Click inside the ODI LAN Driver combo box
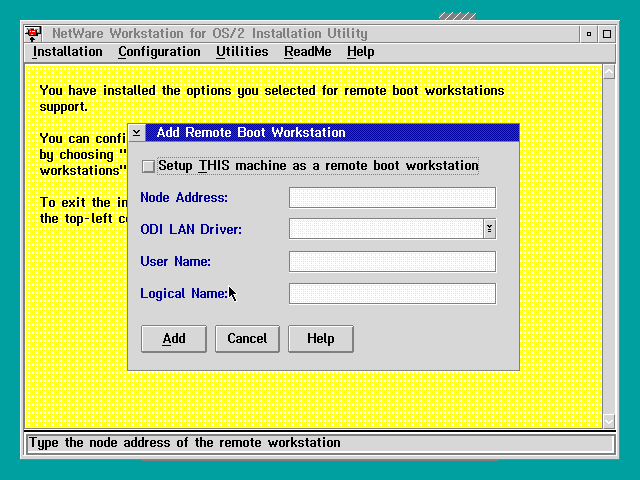 tap(386, 229)
